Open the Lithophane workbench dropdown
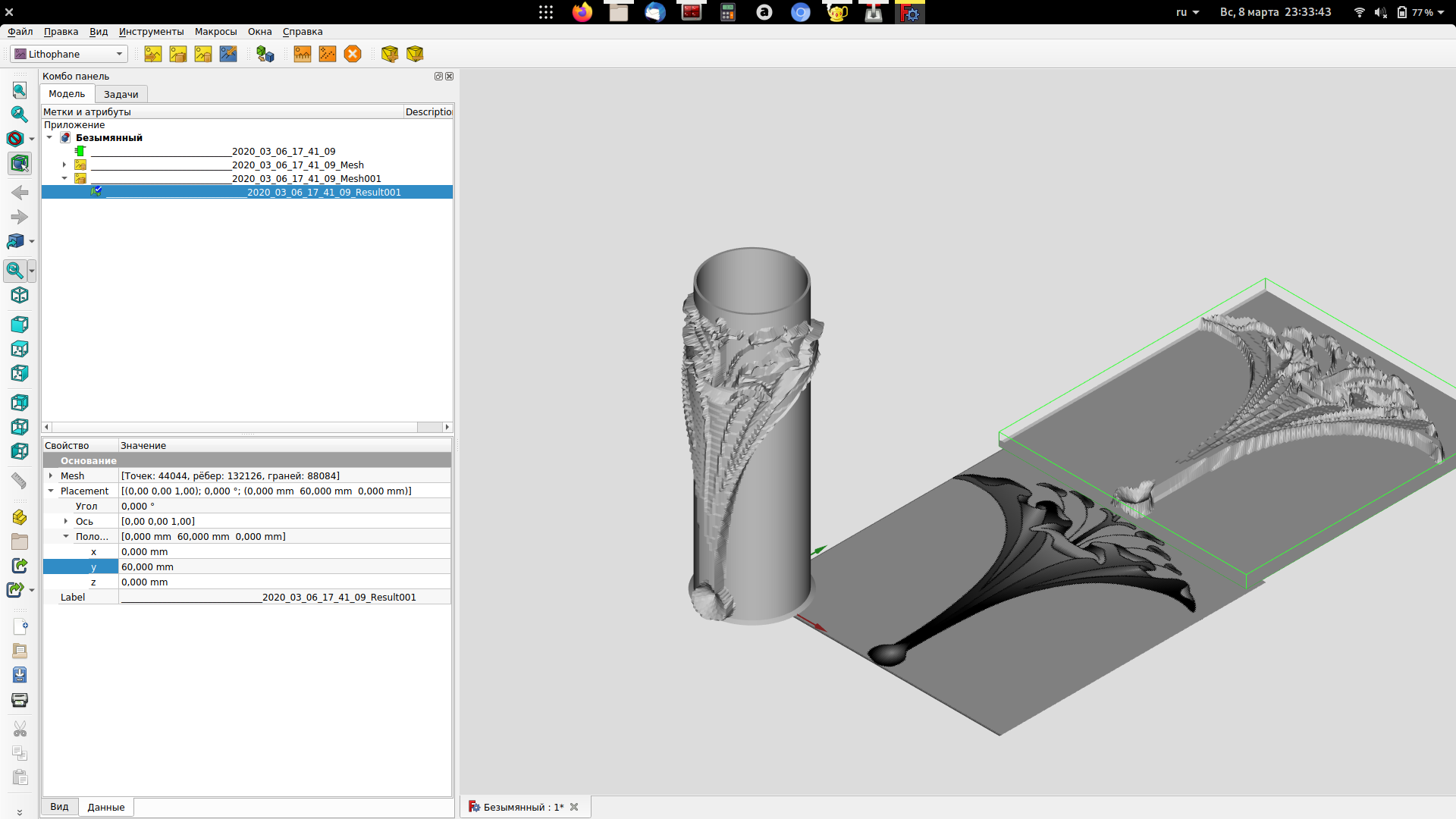 [x=70, y=54]
